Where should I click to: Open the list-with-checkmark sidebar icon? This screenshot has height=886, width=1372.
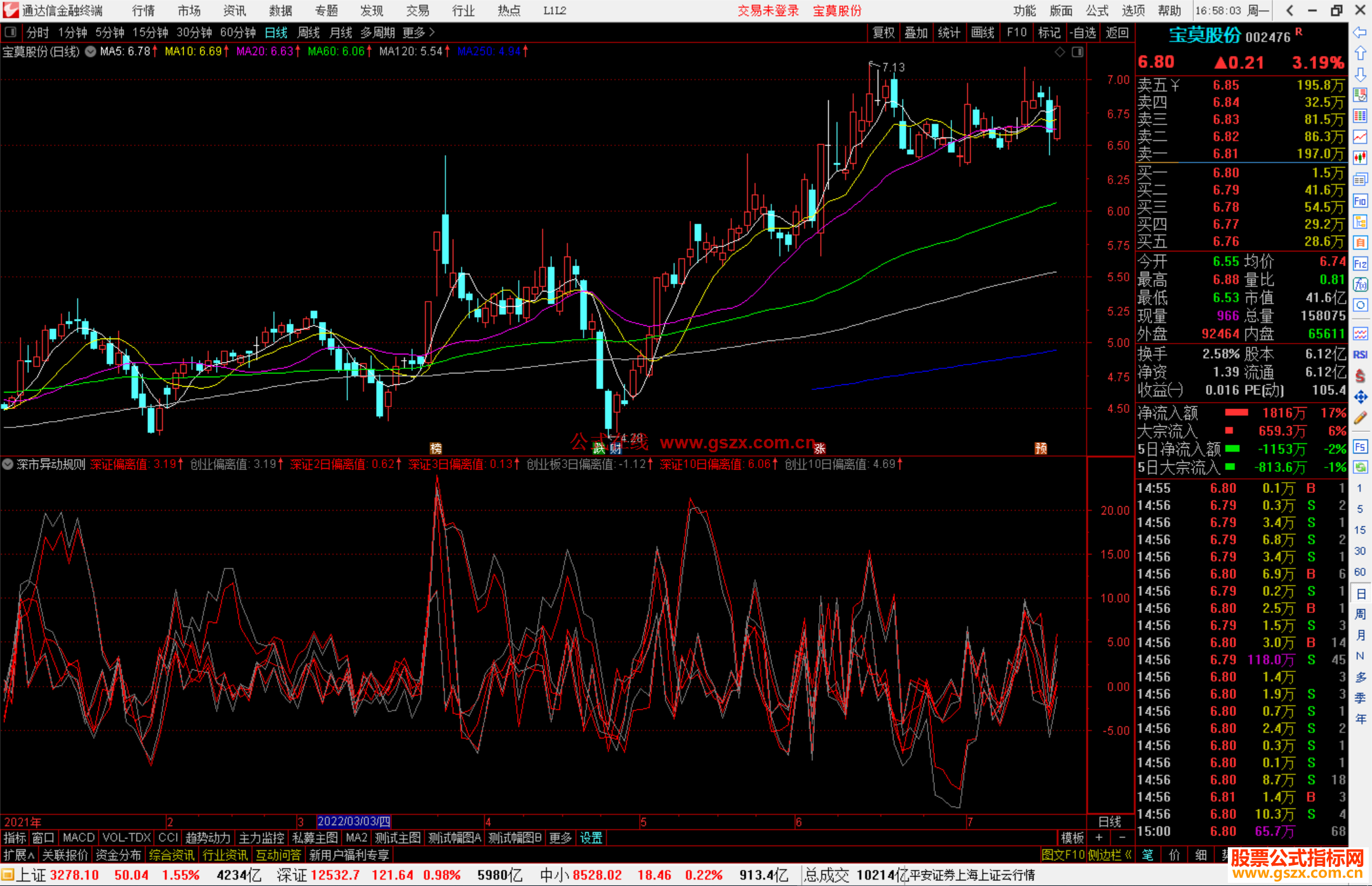[x=1360, y=95]
